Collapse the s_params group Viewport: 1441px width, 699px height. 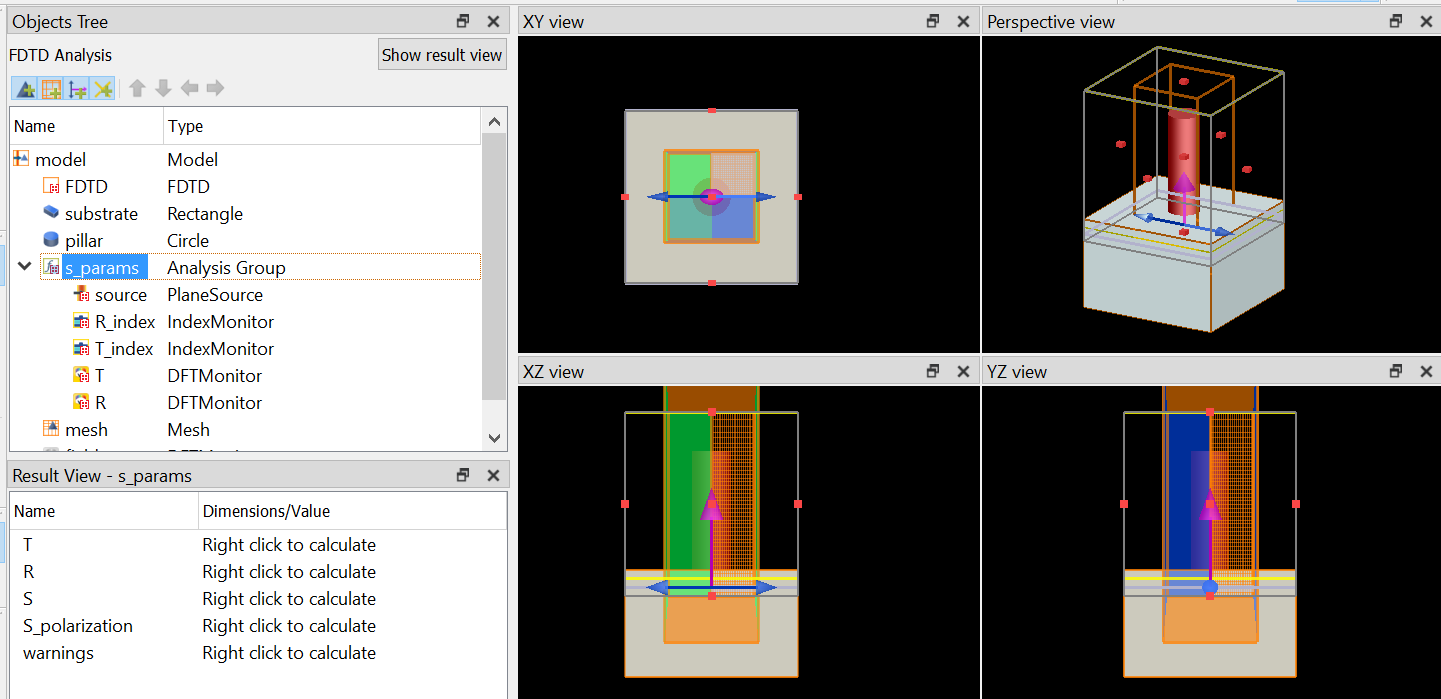pos(24,267)
